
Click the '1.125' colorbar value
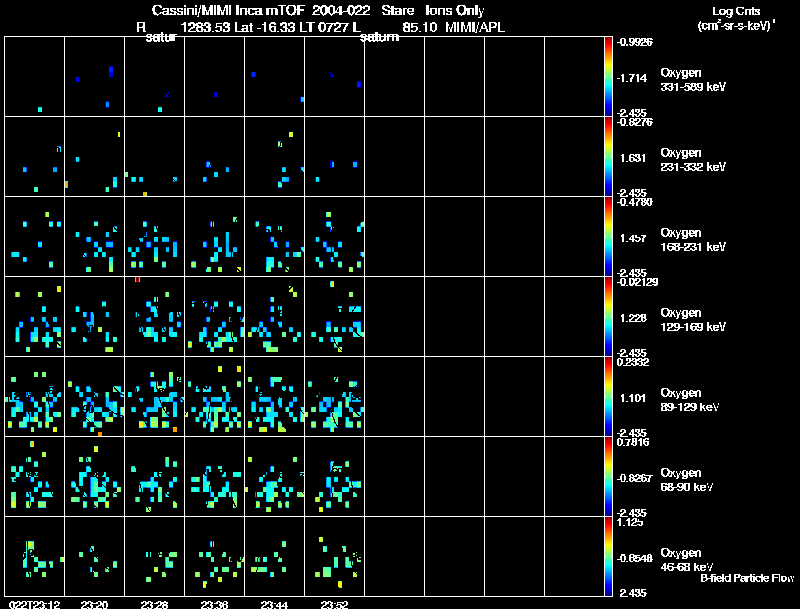[631, 522]
